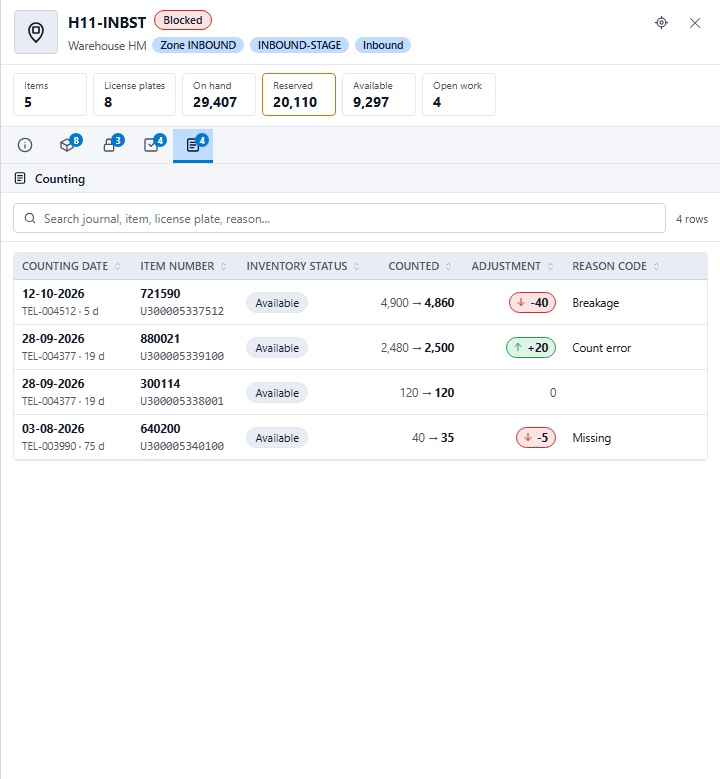The height and width of the screenshot is (779, 720).
Task: Click the Warehouse HM label
Action: (x=107, y=46)
